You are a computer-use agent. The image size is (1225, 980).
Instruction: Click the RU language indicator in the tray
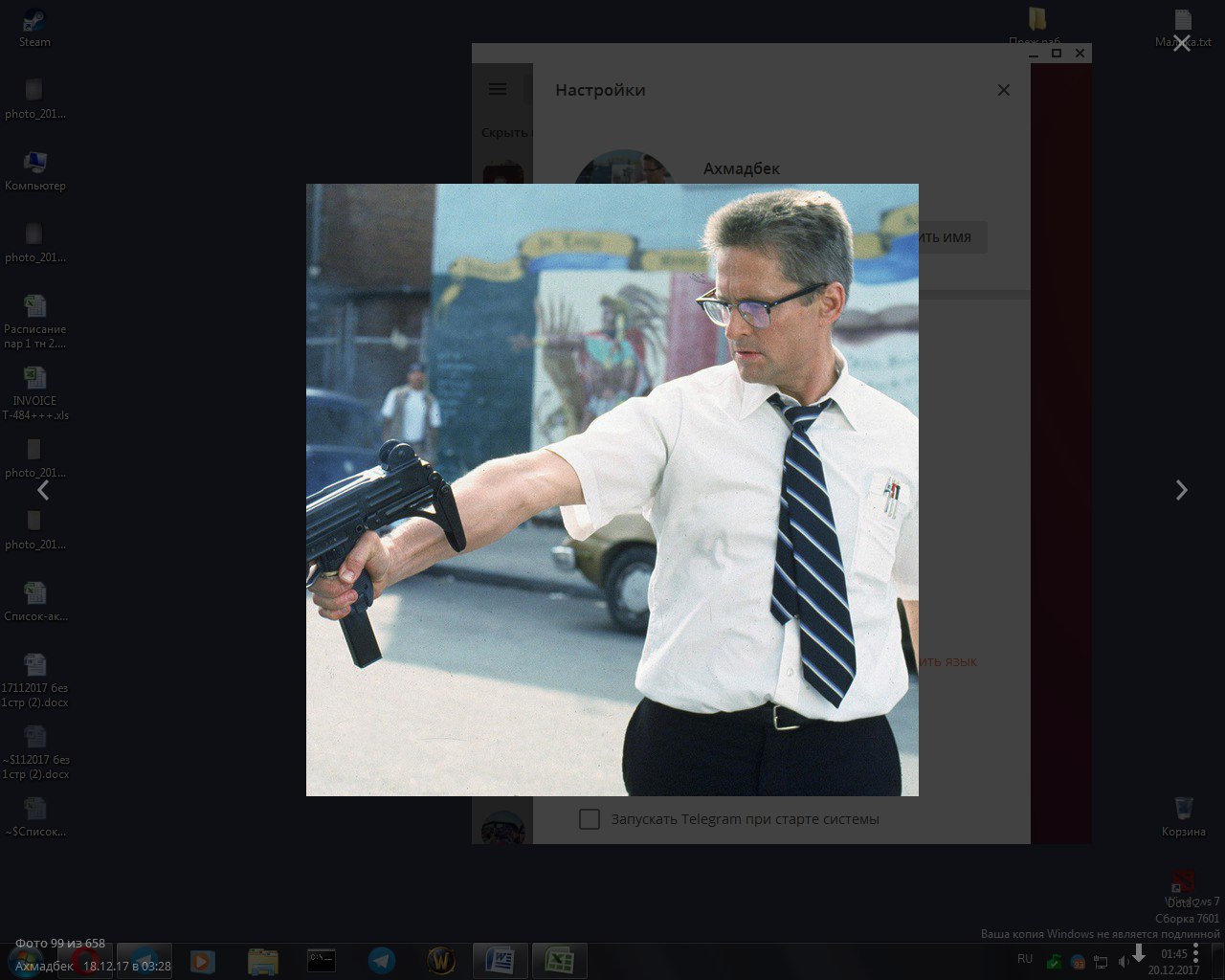pyautogui.click(x=1025, y=959)
